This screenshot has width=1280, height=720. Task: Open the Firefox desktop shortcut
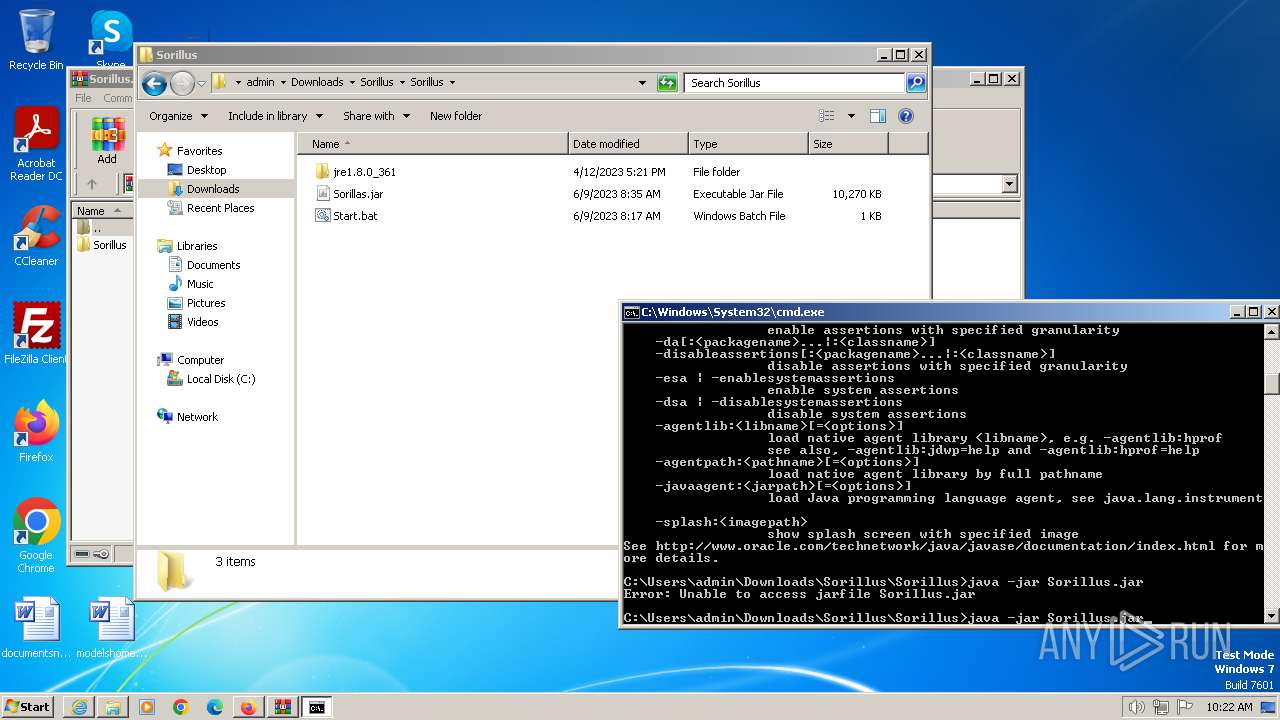(36, 431)
